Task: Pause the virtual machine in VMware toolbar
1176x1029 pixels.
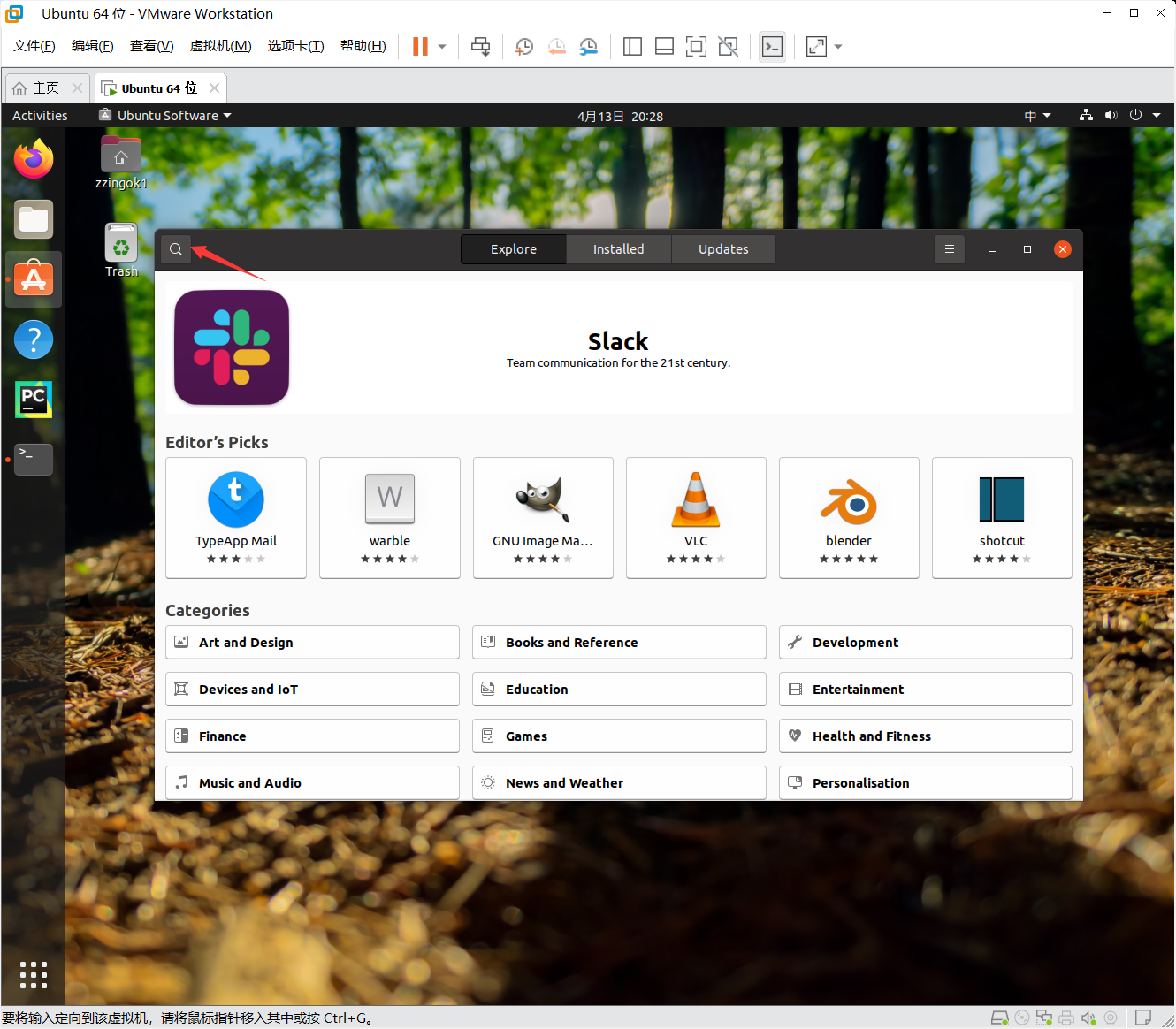Action: coord(420,46)
